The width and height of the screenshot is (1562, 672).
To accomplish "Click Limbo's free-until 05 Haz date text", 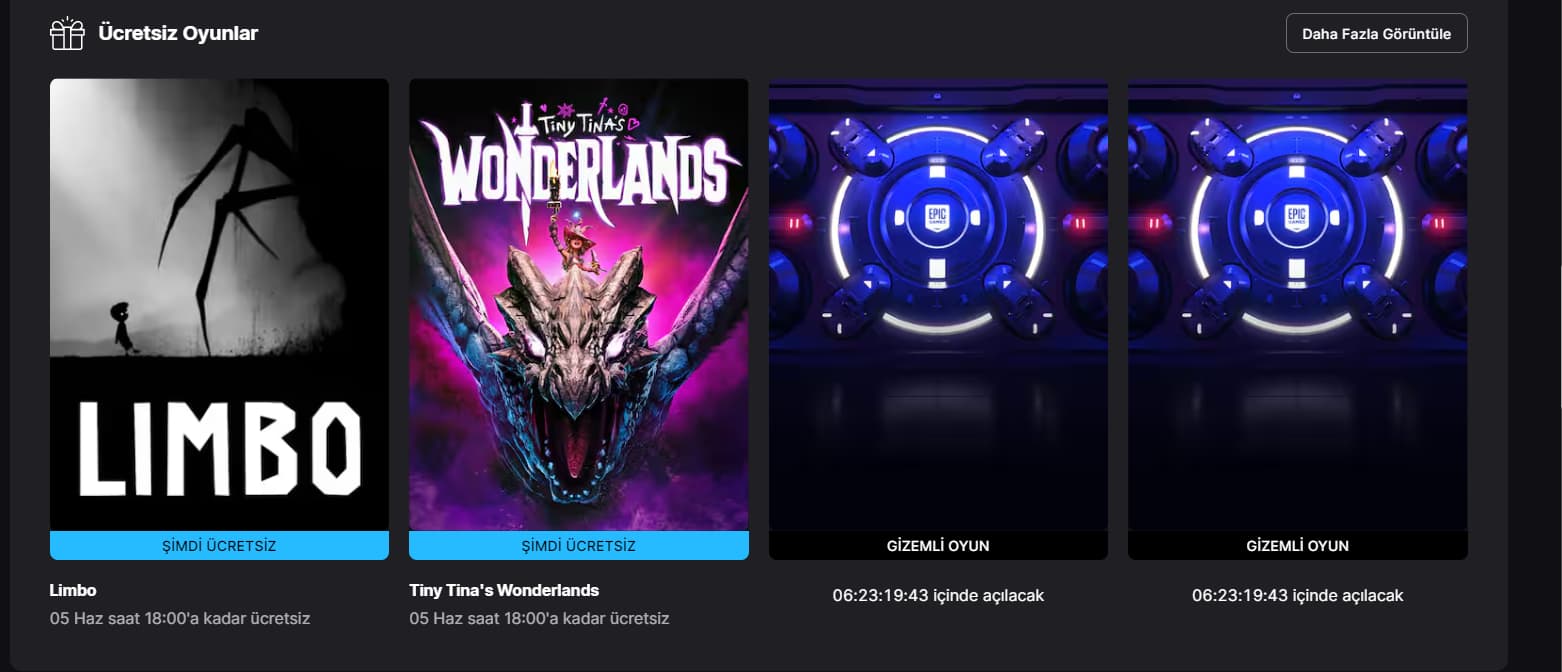I will point(180,618).
